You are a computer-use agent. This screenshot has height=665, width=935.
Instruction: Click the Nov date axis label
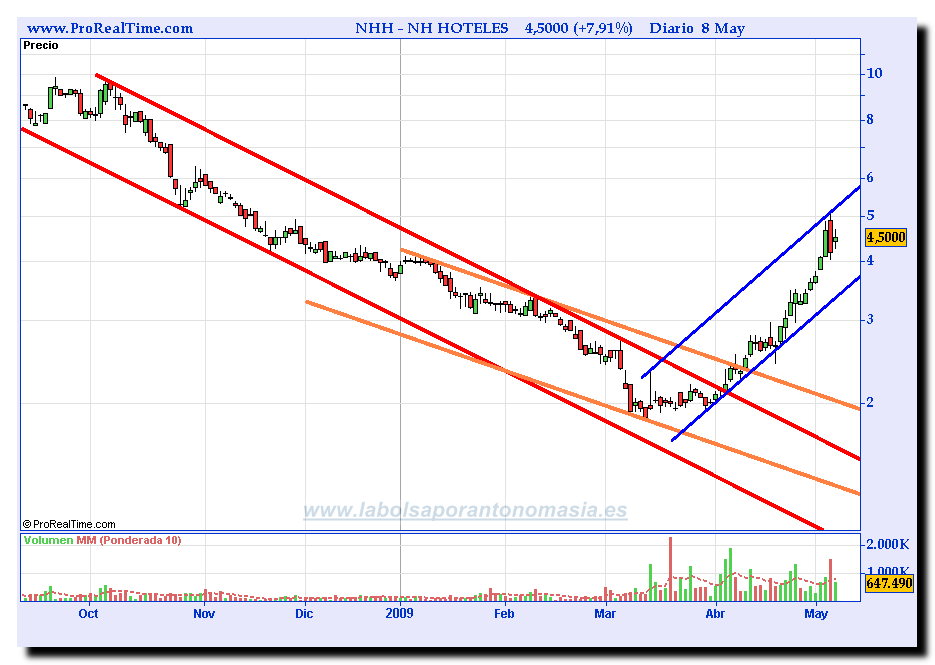coord(204,614)
